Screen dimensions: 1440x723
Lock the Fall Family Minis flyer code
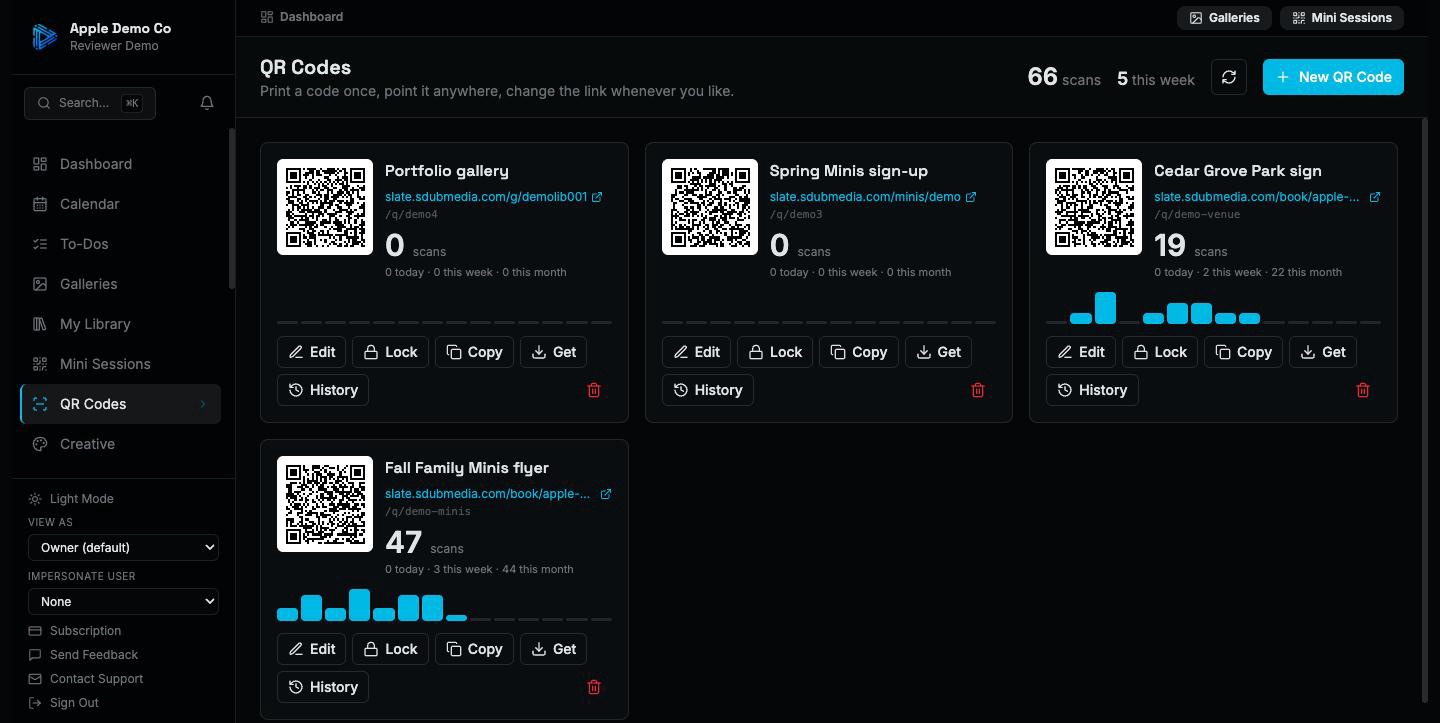(390, 649)
